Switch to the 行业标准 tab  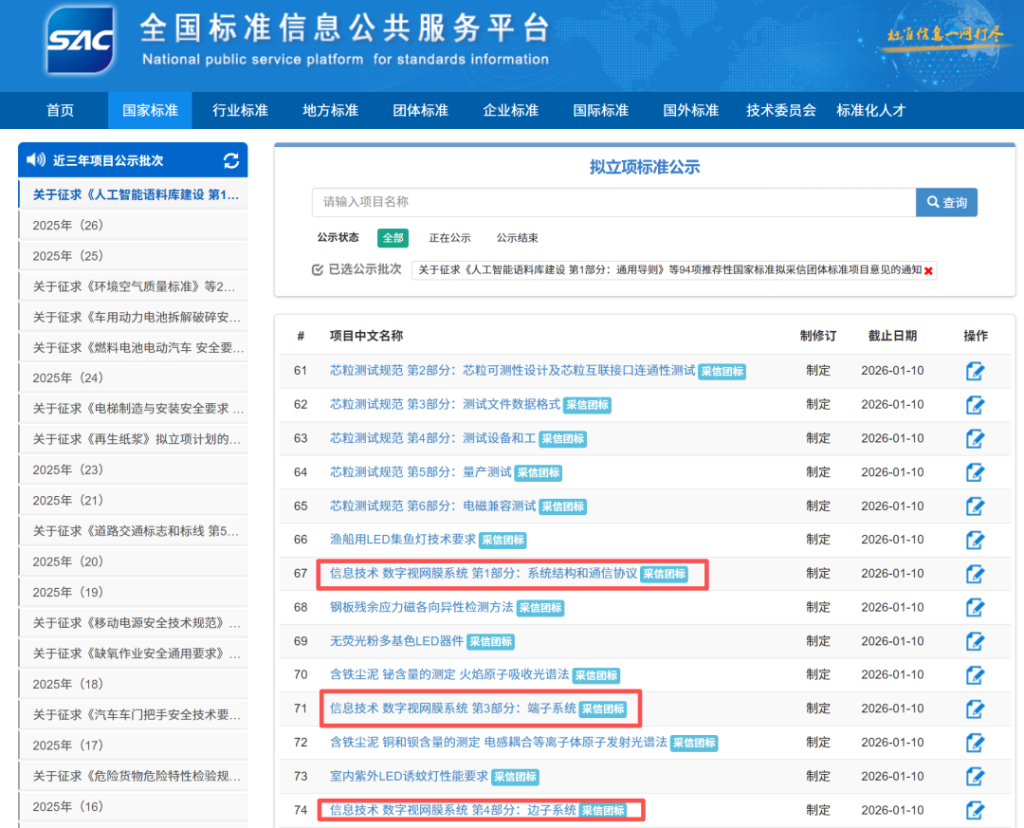coord(239,110)
